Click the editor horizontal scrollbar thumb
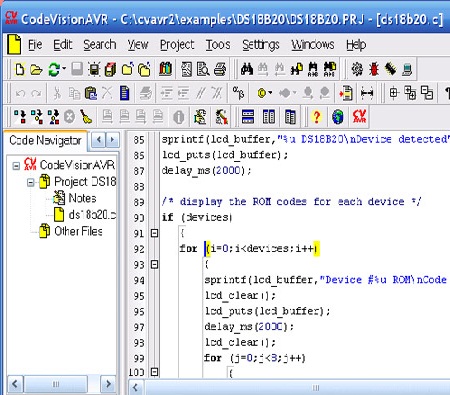This screenshot has width=450, height=395. coord(315,388)
